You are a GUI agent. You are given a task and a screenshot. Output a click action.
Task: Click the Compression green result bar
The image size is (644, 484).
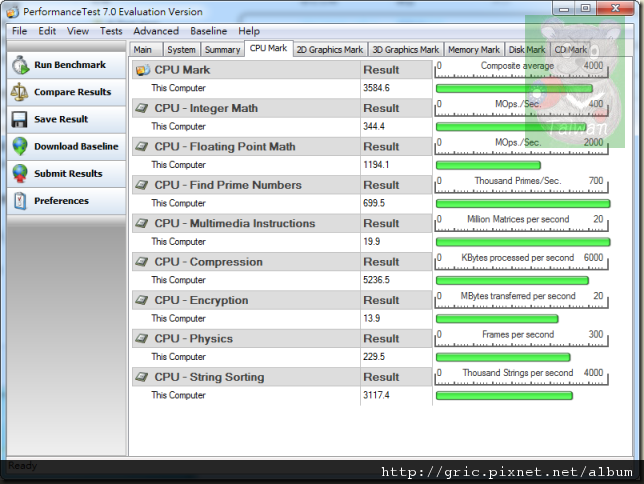pyautogui.click(x=512, y=281)
